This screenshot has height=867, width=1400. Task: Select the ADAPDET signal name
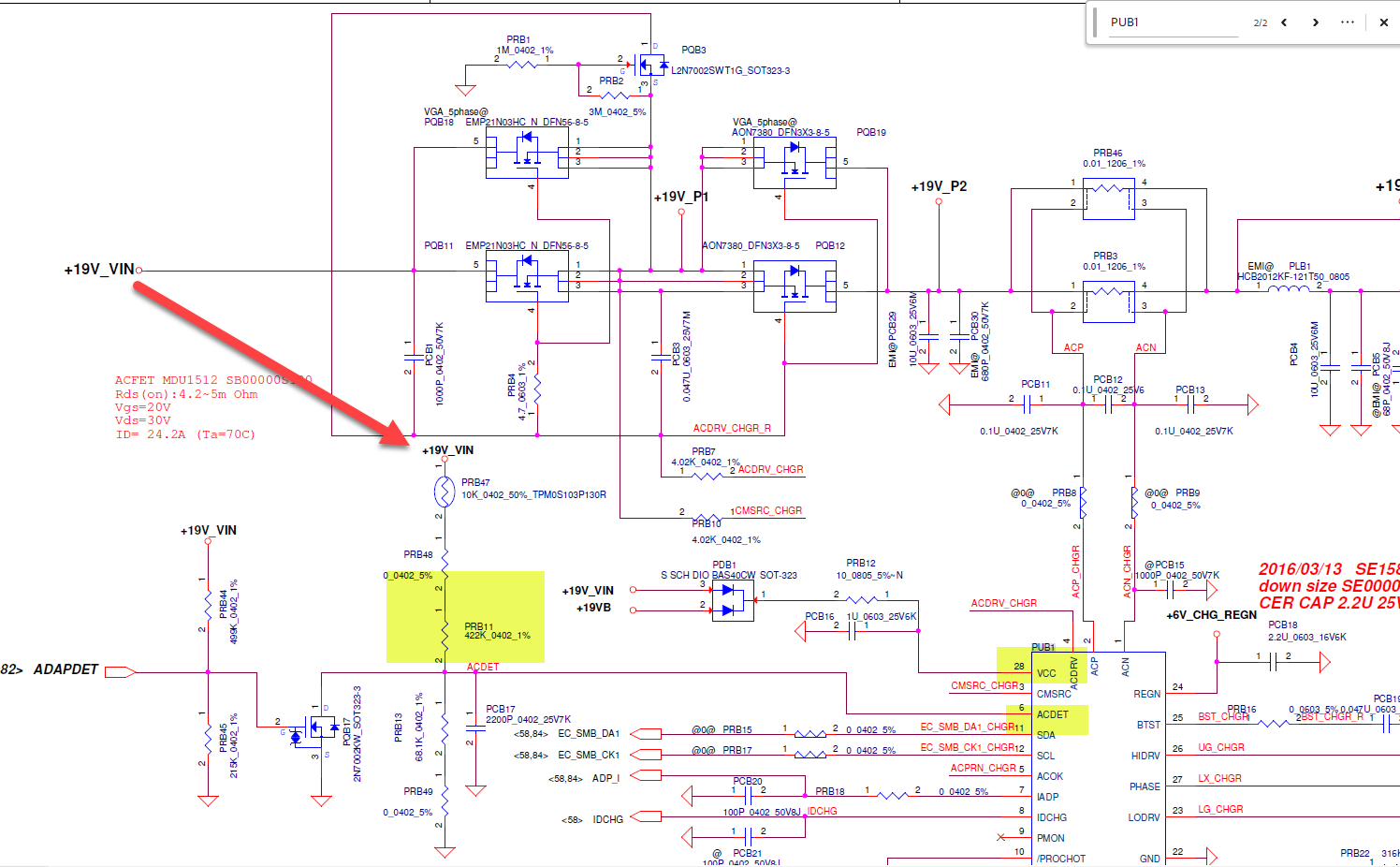[x=66, y=669]
